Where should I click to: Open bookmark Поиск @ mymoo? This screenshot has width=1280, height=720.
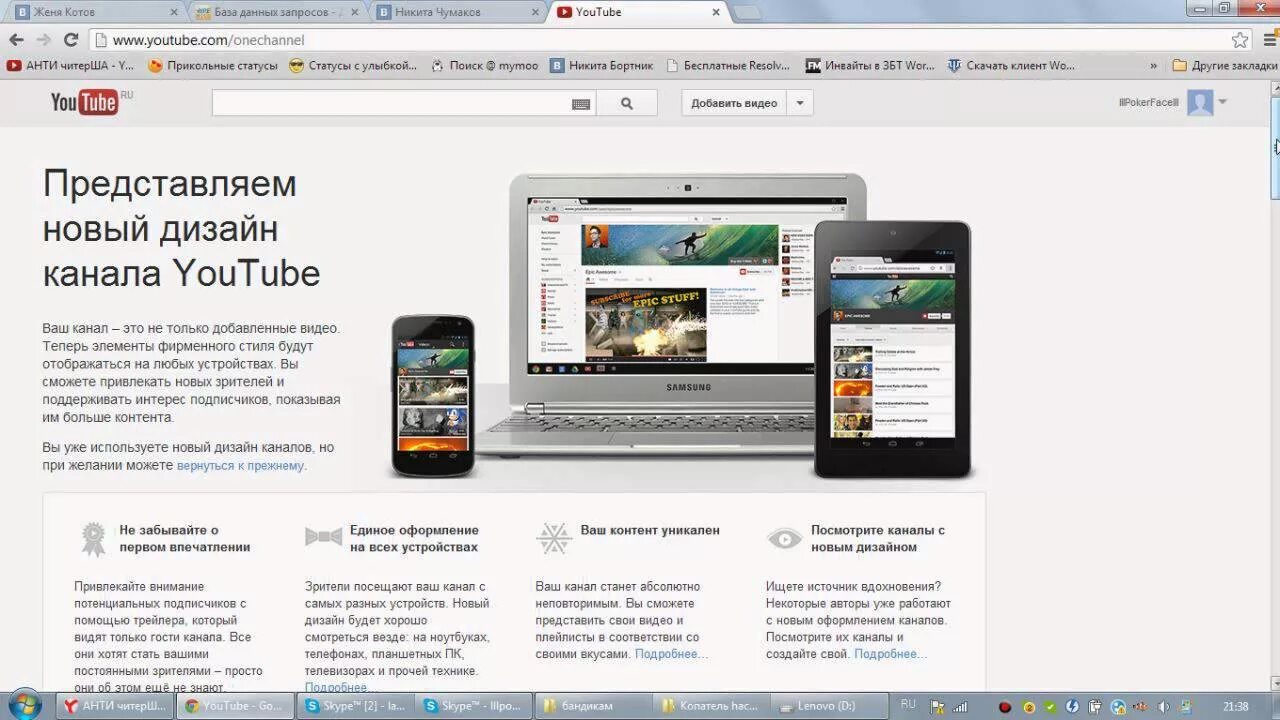(484, 66)
